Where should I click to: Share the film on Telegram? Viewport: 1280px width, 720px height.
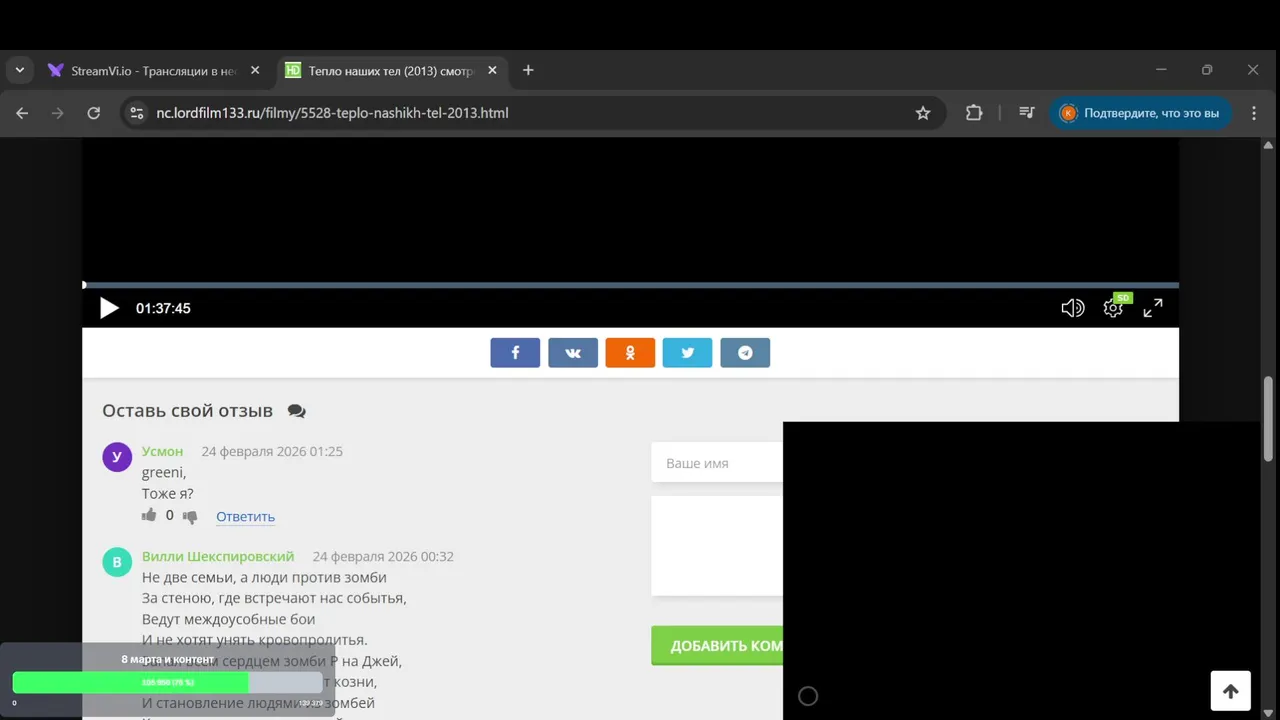(x=745, y=353)
